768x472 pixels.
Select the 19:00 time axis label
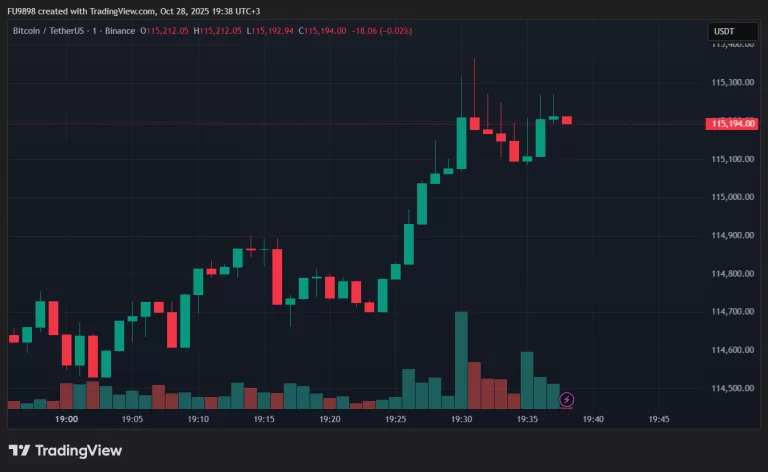pos(67,420)
